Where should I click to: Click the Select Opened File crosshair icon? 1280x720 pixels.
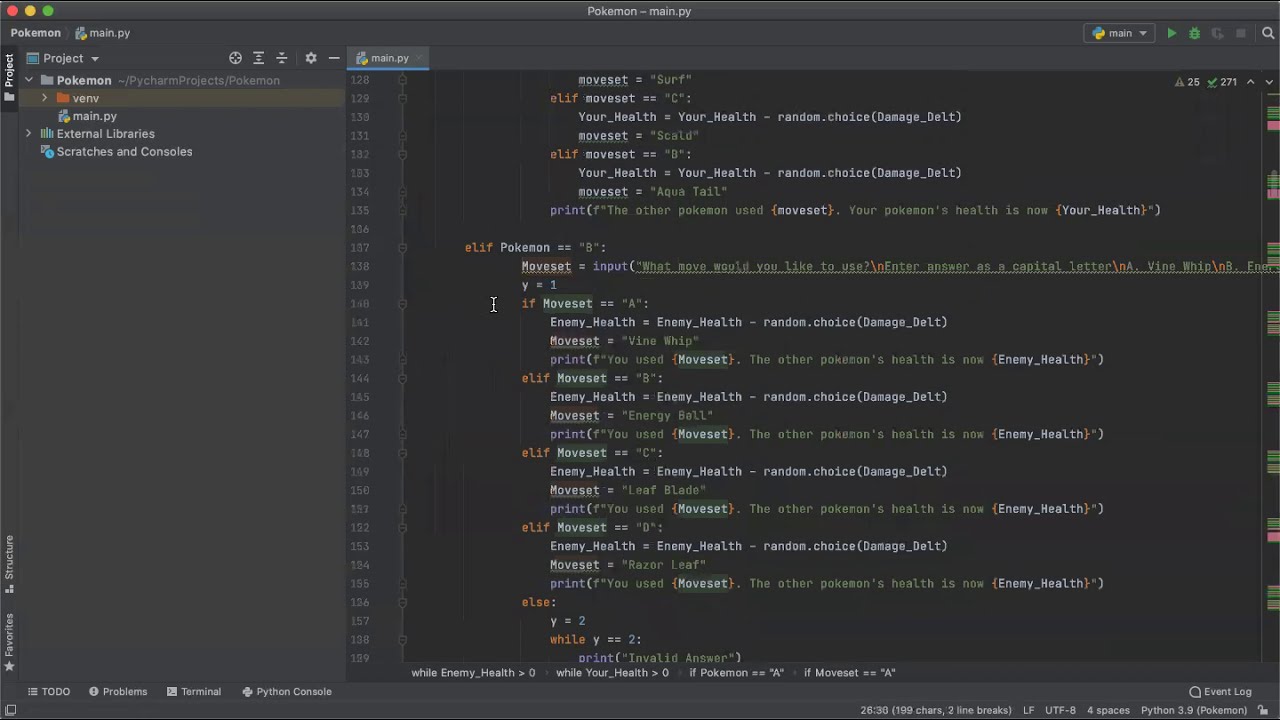pos(235,58)
